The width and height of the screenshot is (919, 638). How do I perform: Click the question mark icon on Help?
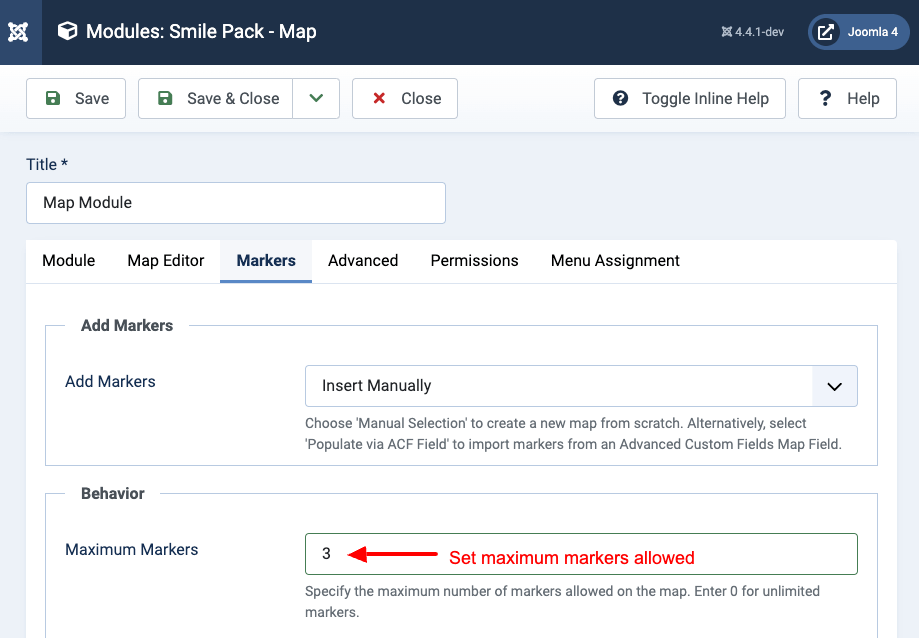(825, 98)
